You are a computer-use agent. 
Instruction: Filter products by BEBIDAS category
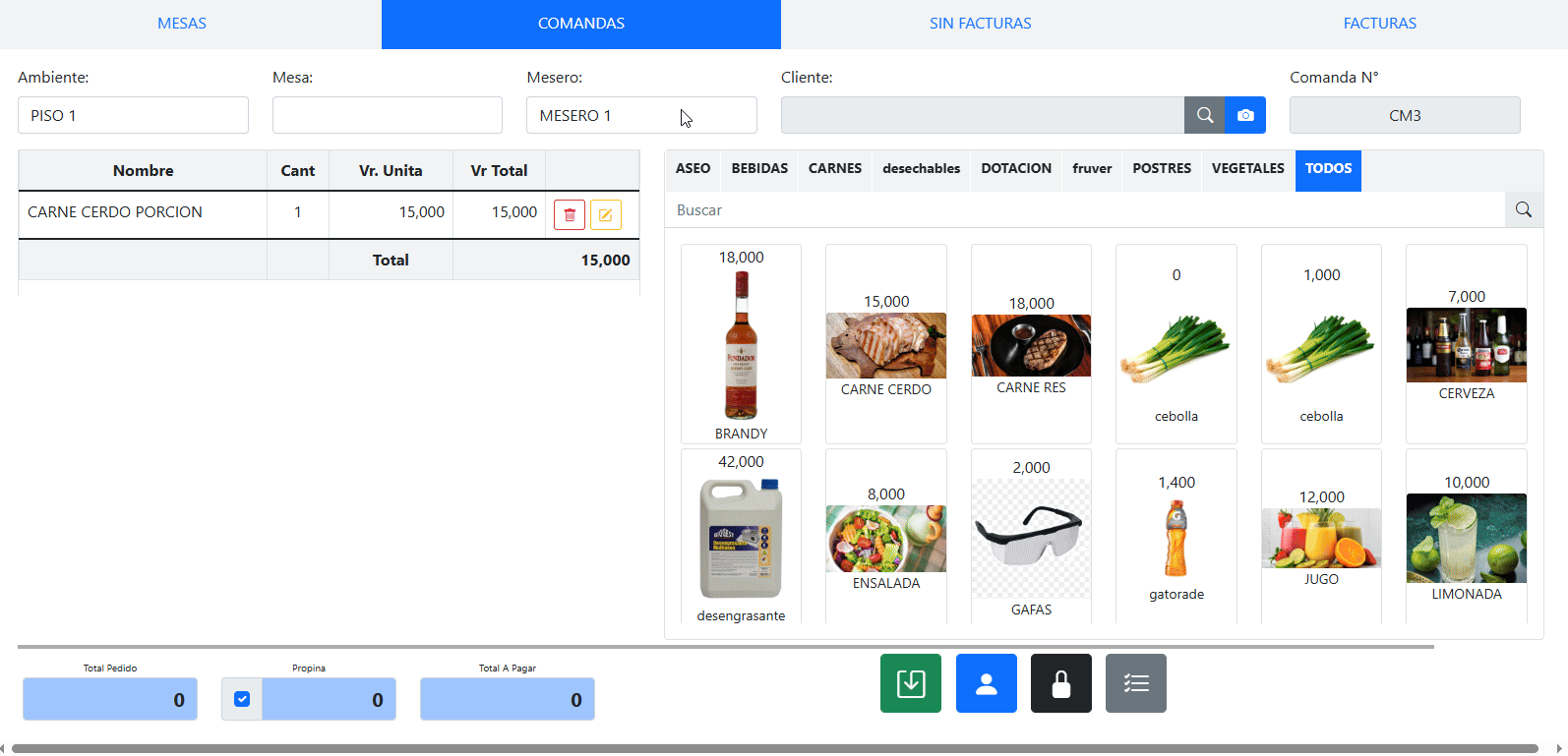pos(759,169)
